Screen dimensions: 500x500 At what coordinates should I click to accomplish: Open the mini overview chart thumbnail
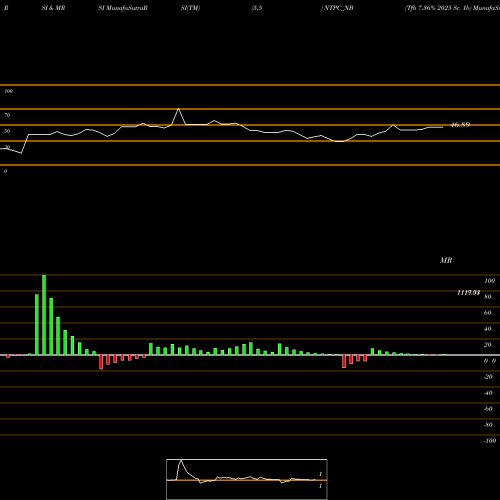click(x=247, y=479)
